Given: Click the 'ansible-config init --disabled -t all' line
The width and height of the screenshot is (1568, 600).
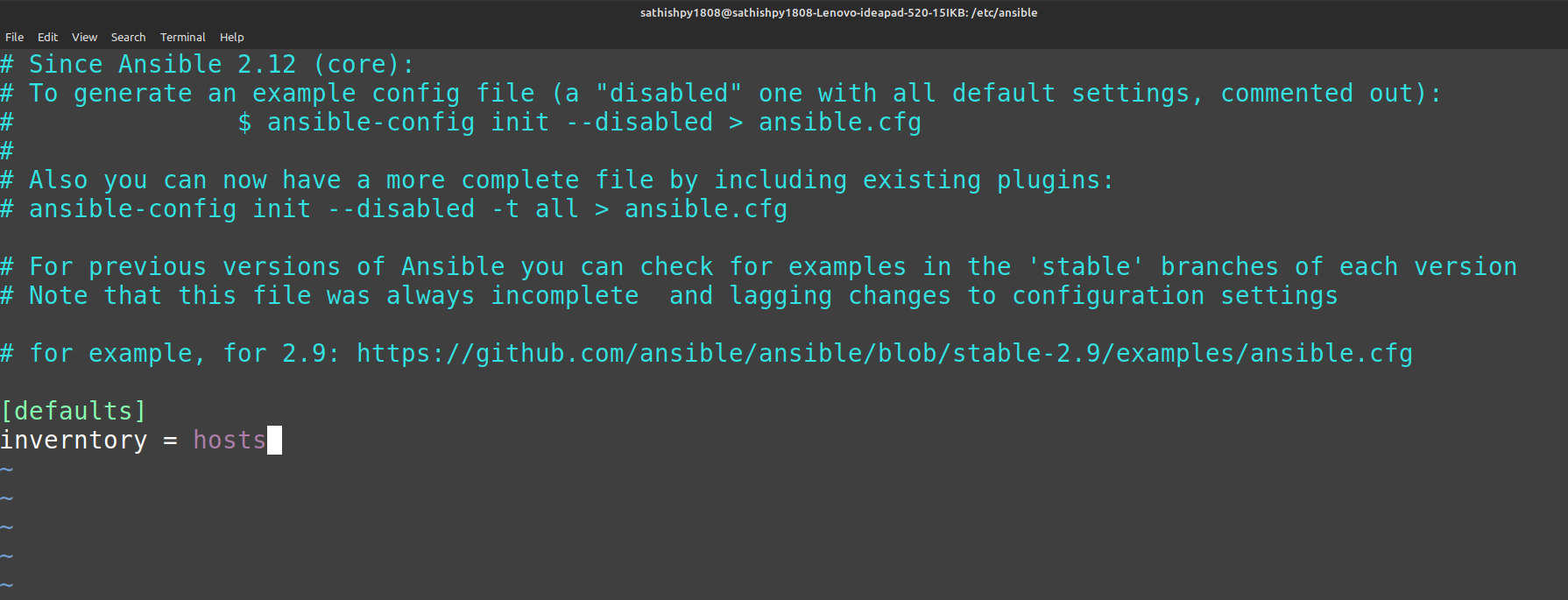Looking at the screenshot, I should point(407,208).
